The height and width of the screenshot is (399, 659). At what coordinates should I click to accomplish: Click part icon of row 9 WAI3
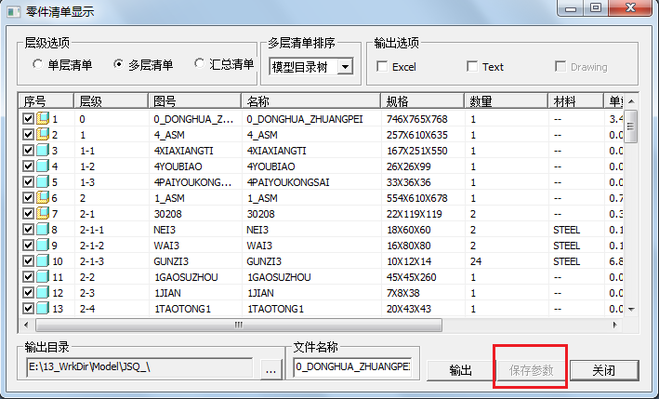[42, 245]
